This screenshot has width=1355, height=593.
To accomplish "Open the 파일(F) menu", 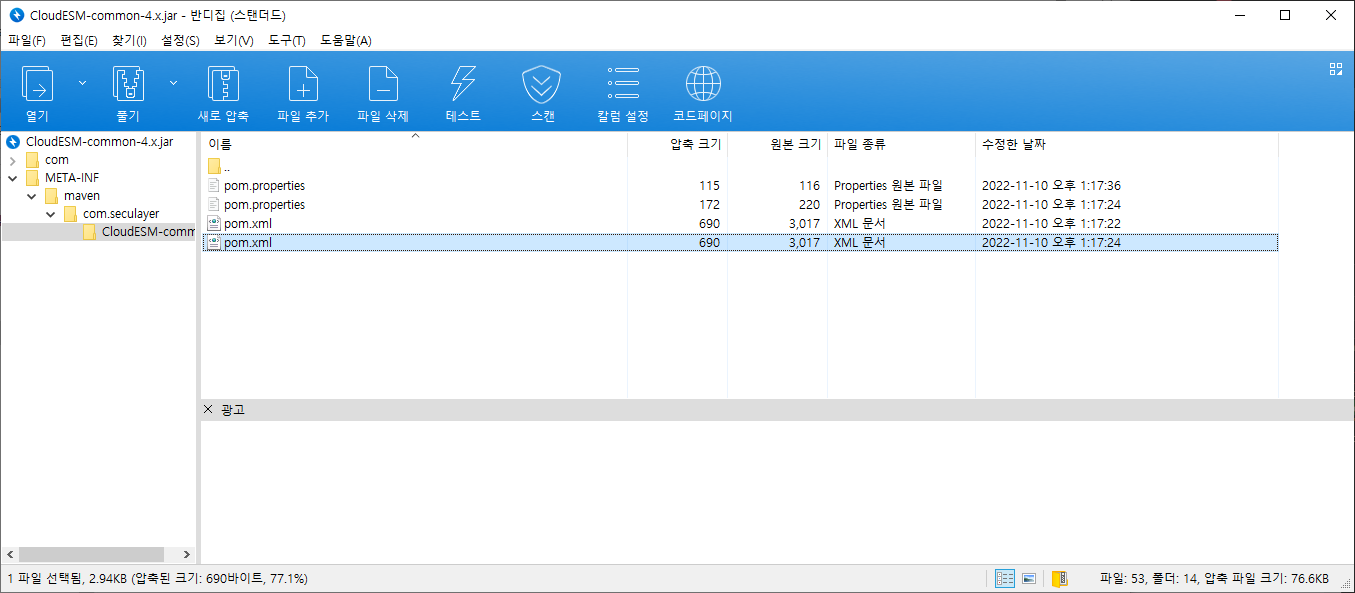I will tap(26, 41).
